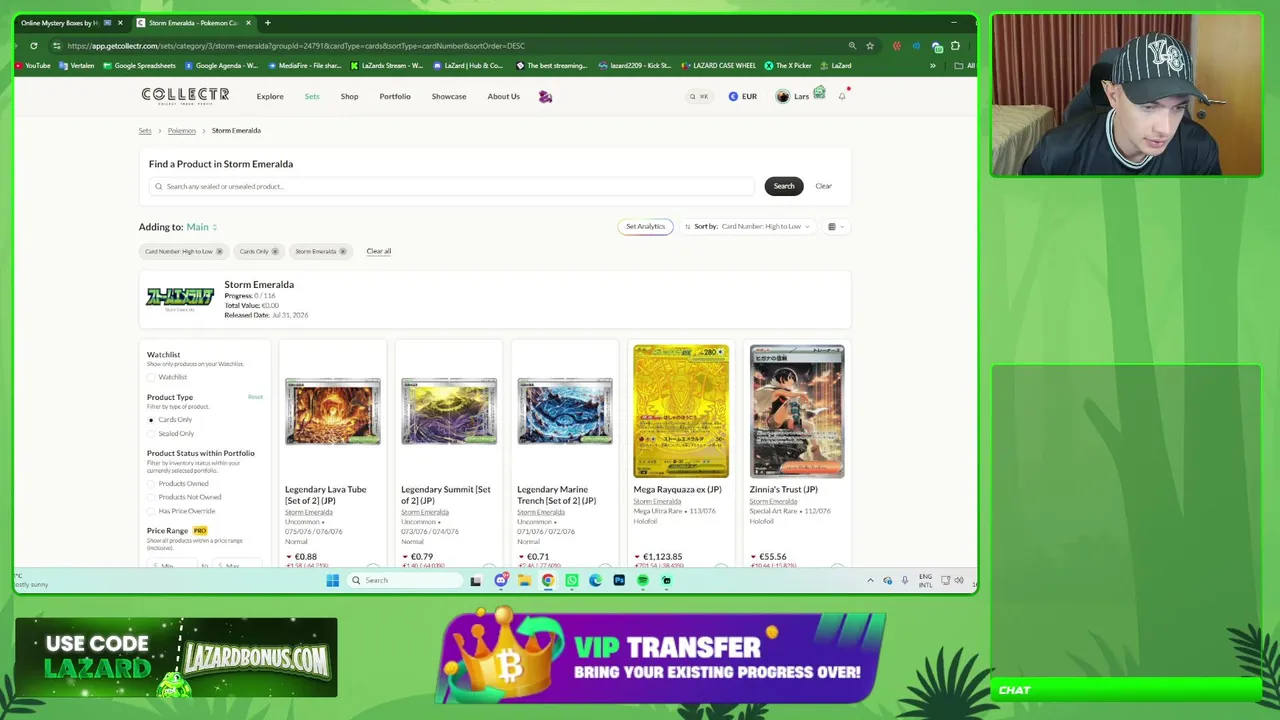This screenshot has width=1280, height=720.
Task: Remove the Storm Emeralda filter chip
Action: pos(342,251)
